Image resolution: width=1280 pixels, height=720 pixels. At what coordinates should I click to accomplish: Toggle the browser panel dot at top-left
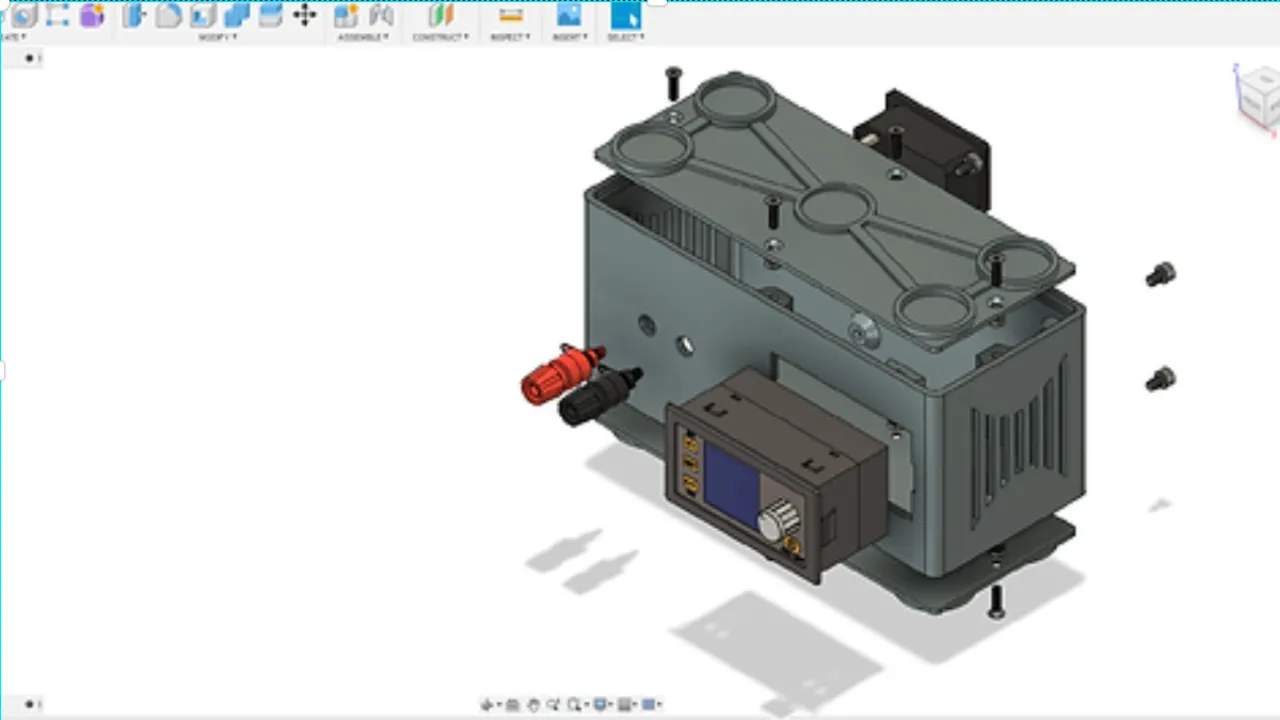pyautogui.click(x=29, y=58)
